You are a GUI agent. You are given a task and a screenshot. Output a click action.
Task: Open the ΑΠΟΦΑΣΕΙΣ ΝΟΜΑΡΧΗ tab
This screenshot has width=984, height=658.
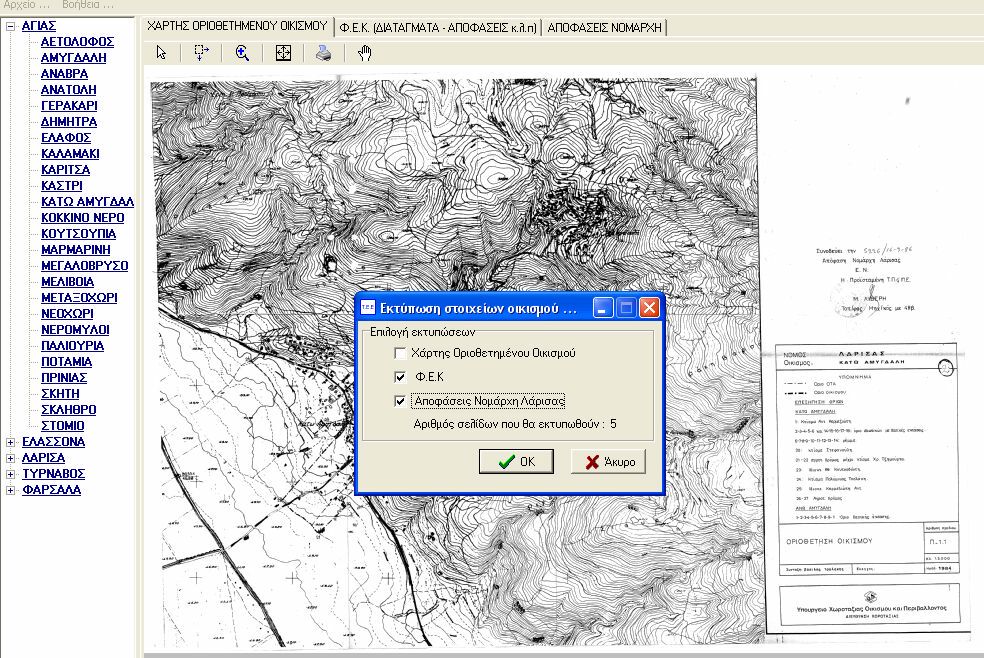605,27
